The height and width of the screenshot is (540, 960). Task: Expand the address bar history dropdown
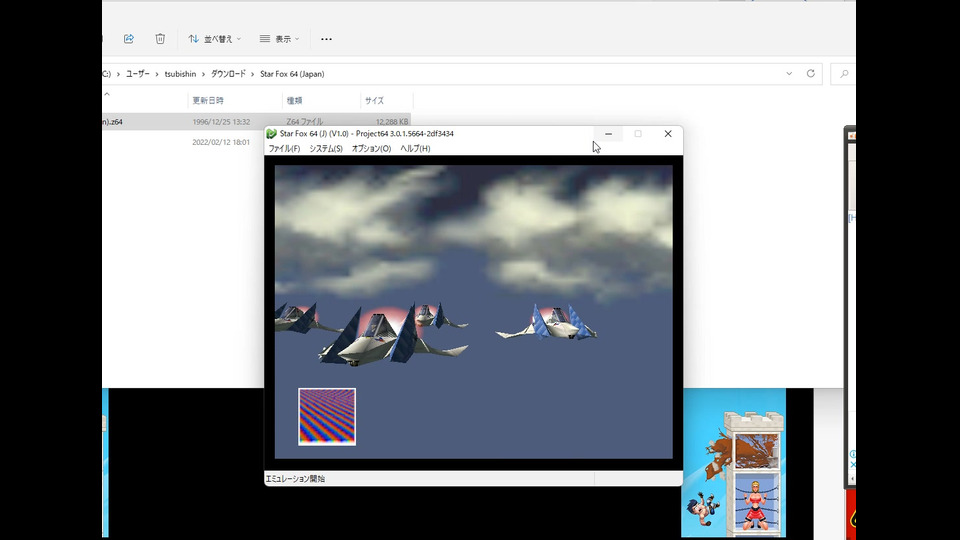click(789, 73)
